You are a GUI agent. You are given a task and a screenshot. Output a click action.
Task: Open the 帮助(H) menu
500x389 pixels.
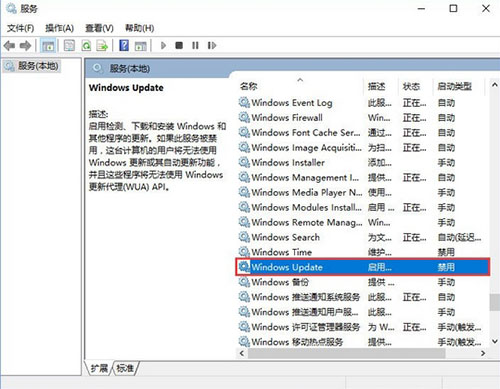[x=139, y=28]
